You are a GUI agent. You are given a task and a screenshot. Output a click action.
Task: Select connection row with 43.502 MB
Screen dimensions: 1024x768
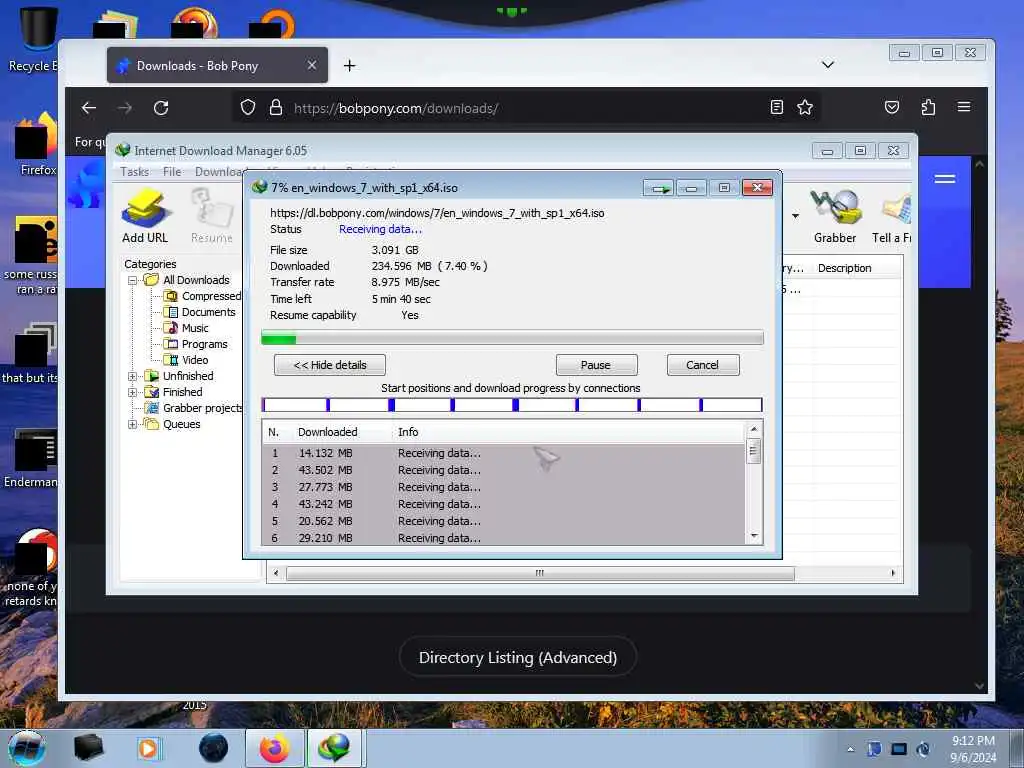click(x=504, y=470)
